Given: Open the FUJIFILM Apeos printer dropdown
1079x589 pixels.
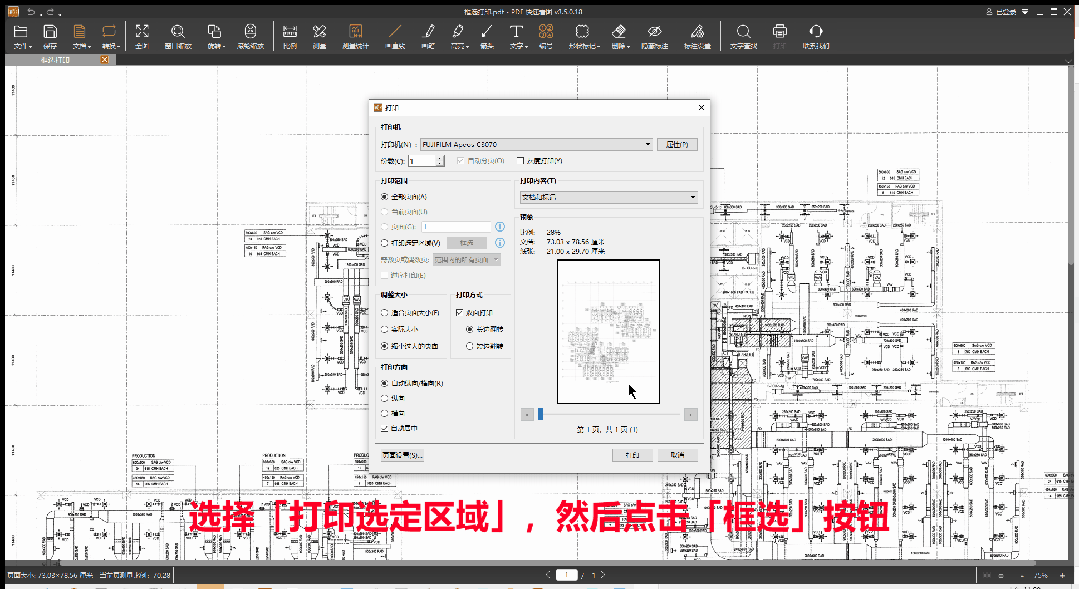Looking at the screenshot, I should [537, 144].
